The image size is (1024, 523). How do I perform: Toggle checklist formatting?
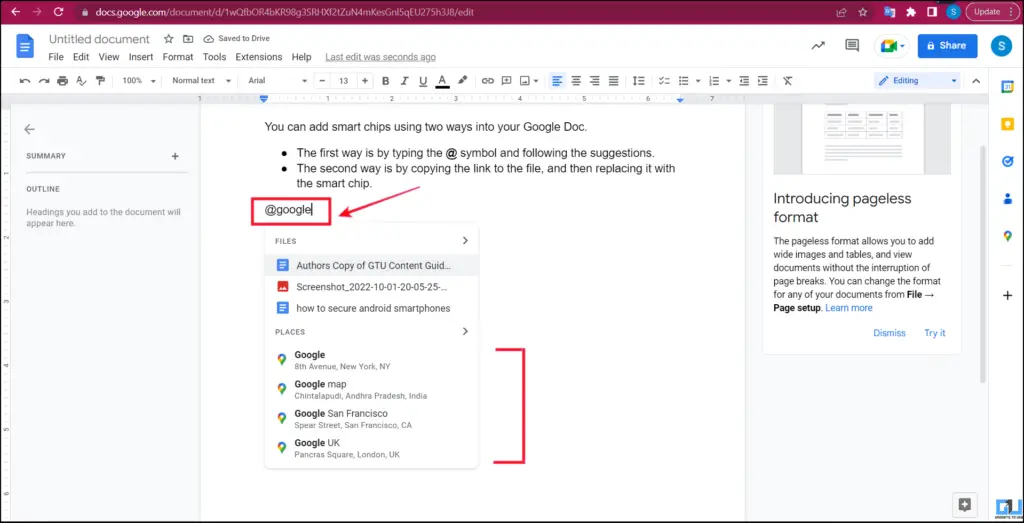[x=664, y=81]
